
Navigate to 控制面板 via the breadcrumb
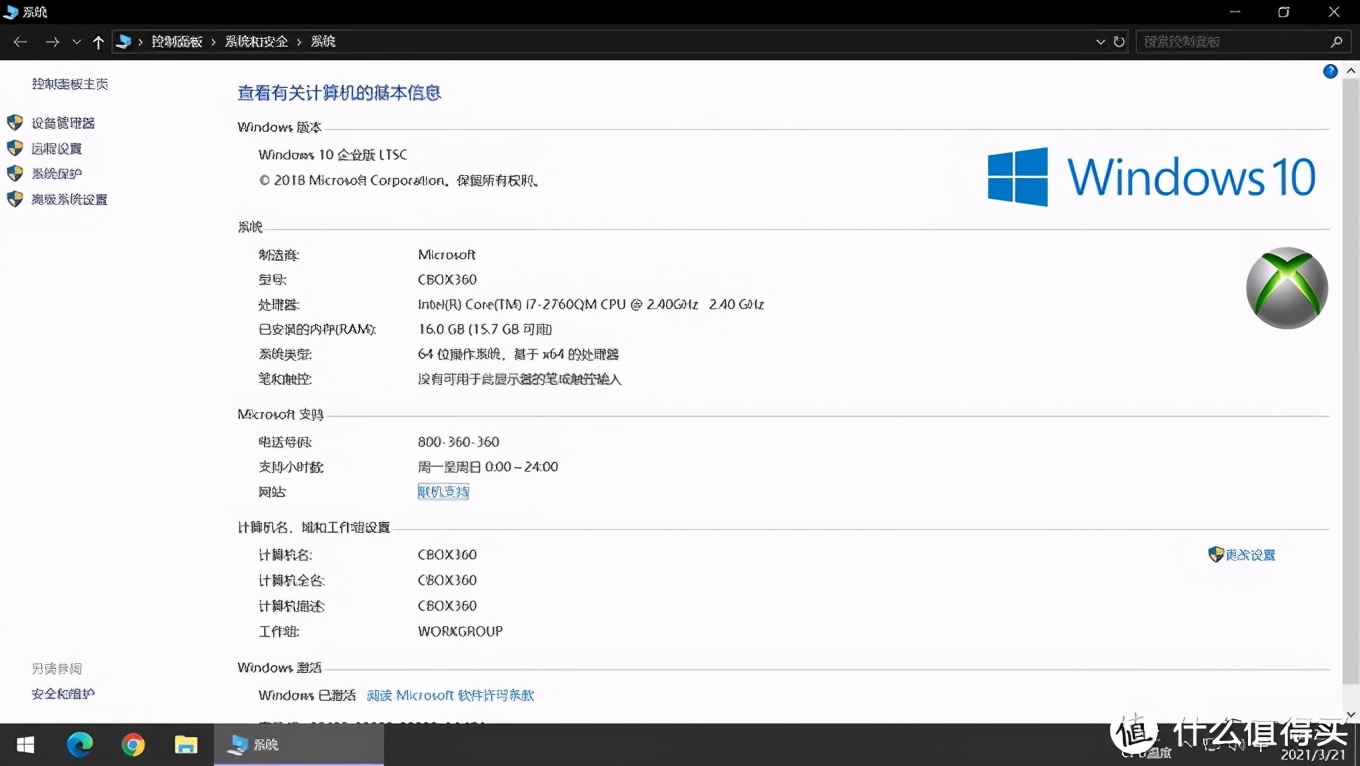[x=177, y=41]
